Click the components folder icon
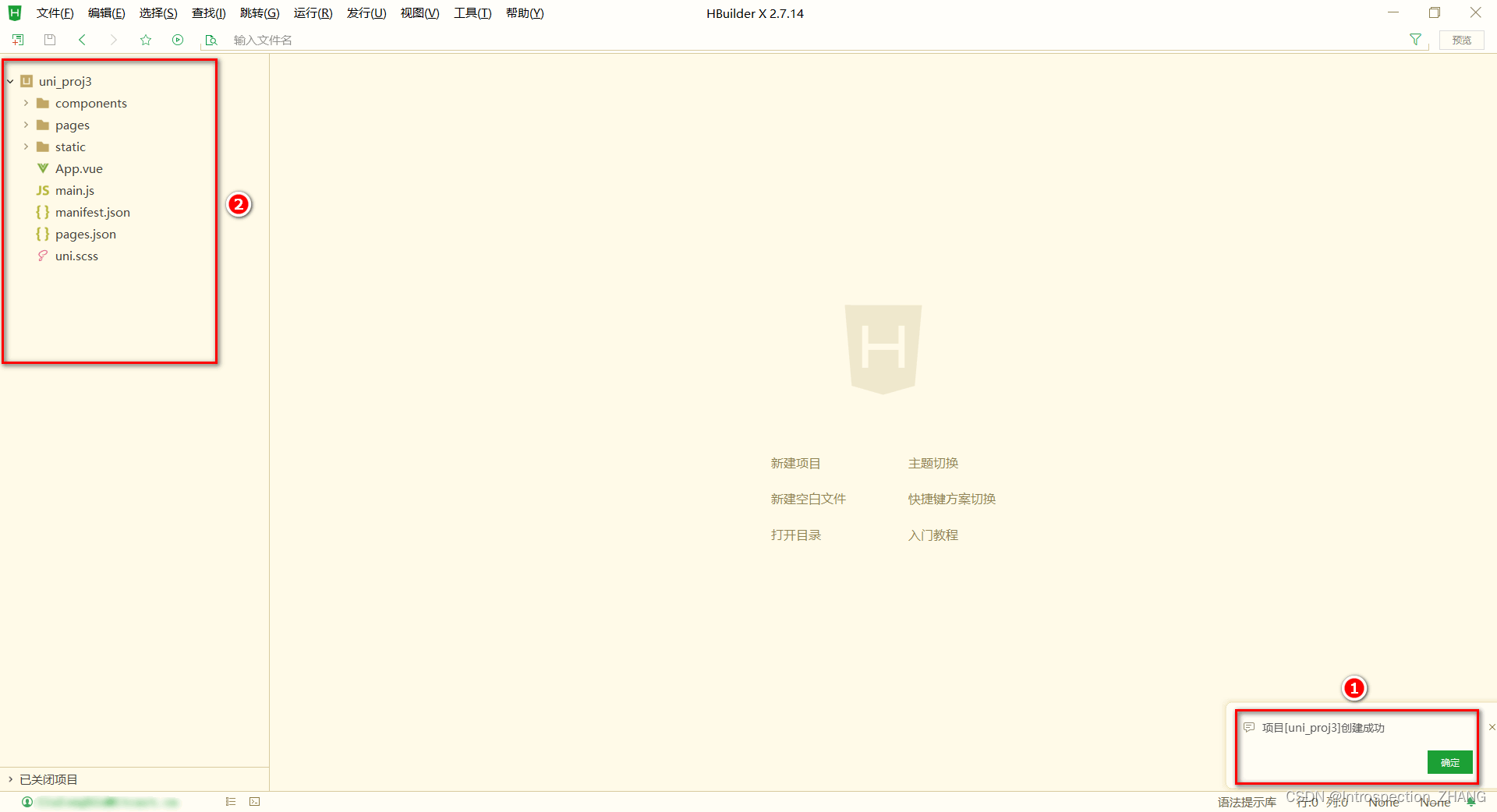The width and height of the screenshot is (1497, 812). pyautogui.click(x=43, y=103)
